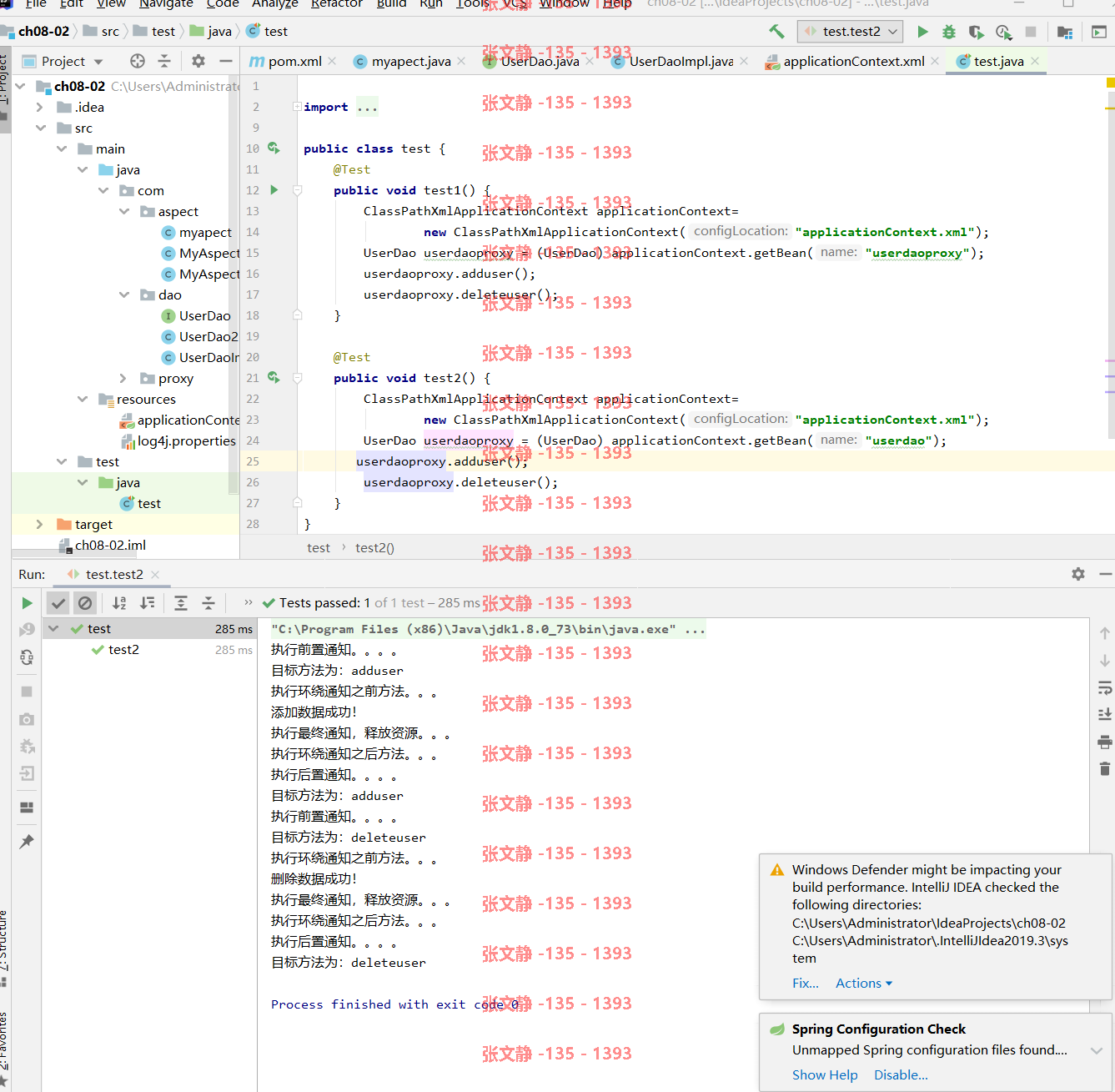Viewport: 1115px width, 1092px height.
Task: Click the soft-wrap icon in console
Action: (1104, 688)
